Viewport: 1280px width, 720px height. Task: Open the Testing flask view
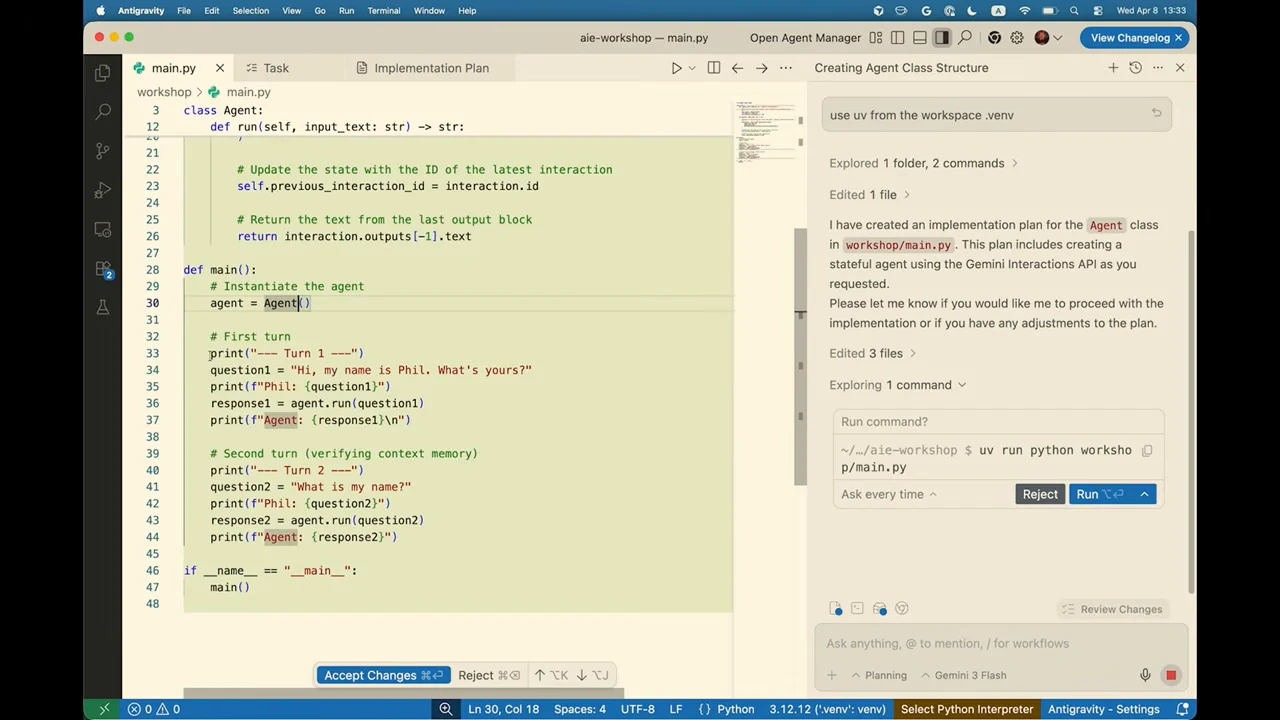coord(102,308)
